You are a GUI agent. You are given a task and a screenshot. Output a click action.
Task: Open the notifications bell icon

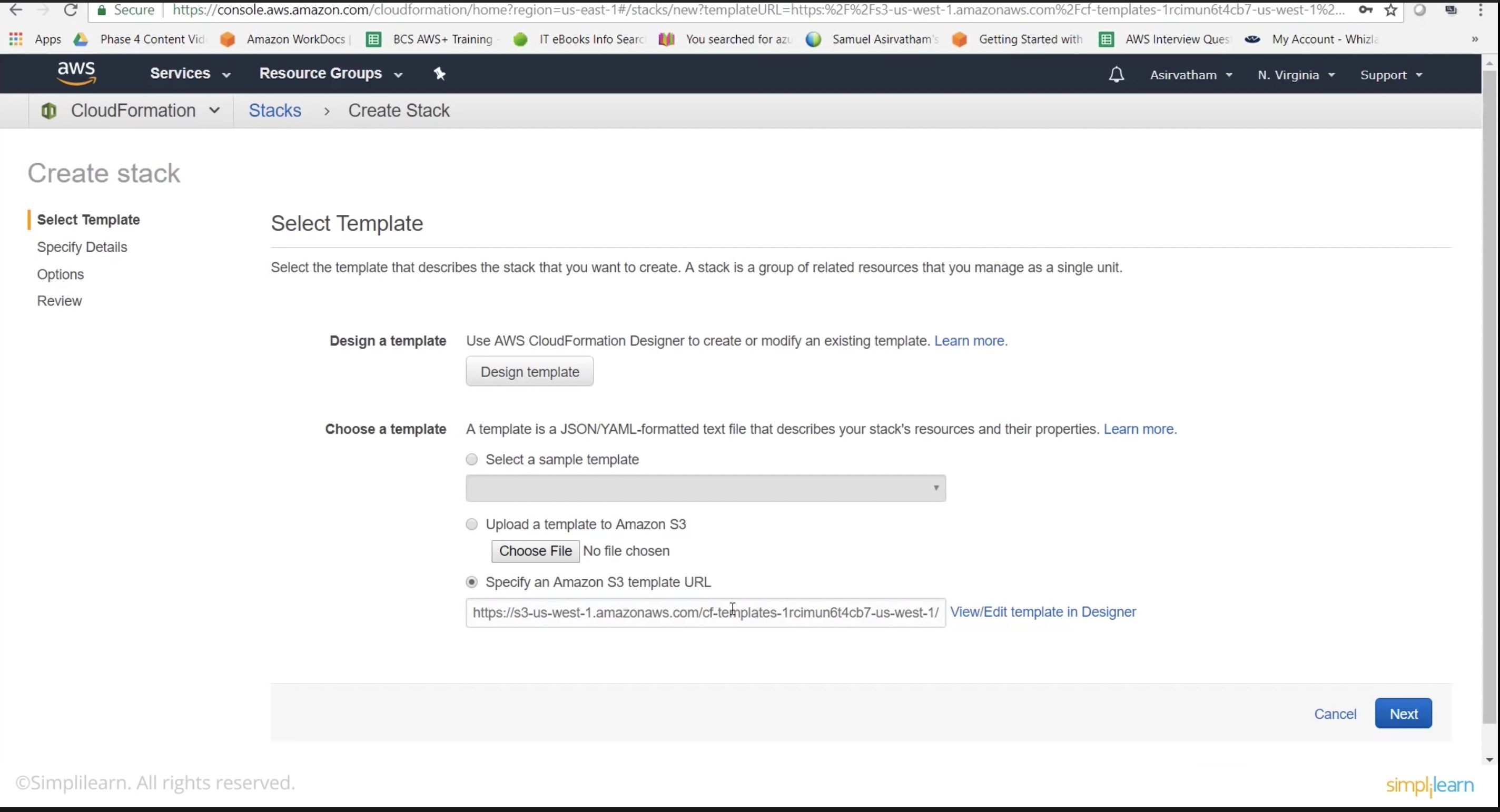(1116, 74)
